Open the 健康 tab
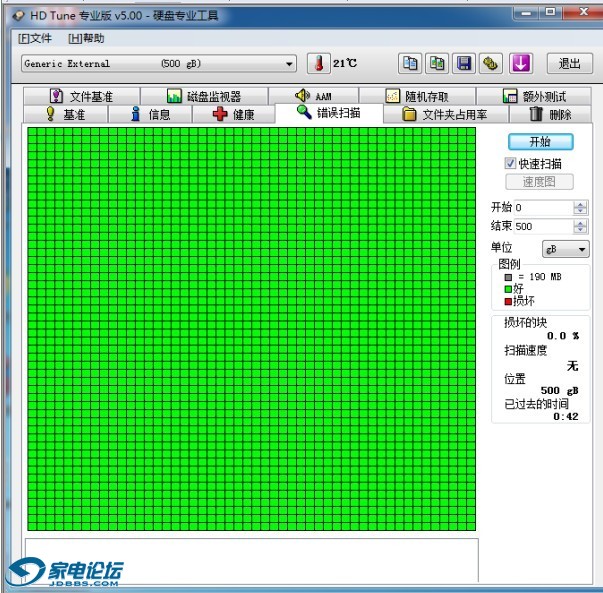Viewport: 603px width, 593px height. [233, 114]
